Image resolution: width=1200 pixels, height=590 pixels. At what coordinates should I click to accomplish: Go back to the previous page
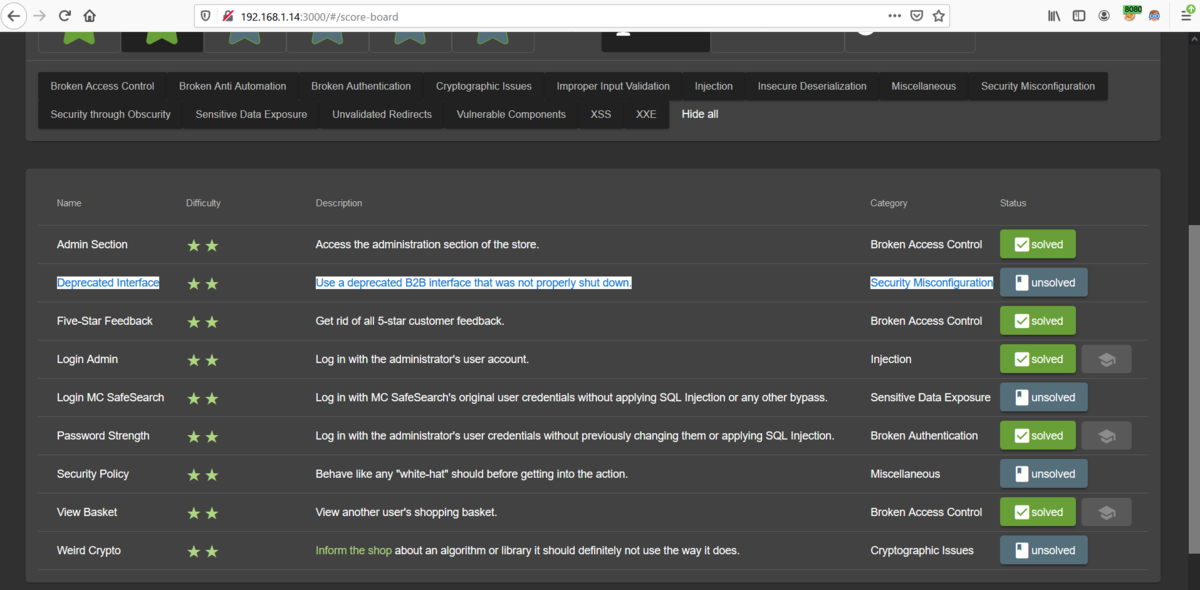tap(14, 16)
